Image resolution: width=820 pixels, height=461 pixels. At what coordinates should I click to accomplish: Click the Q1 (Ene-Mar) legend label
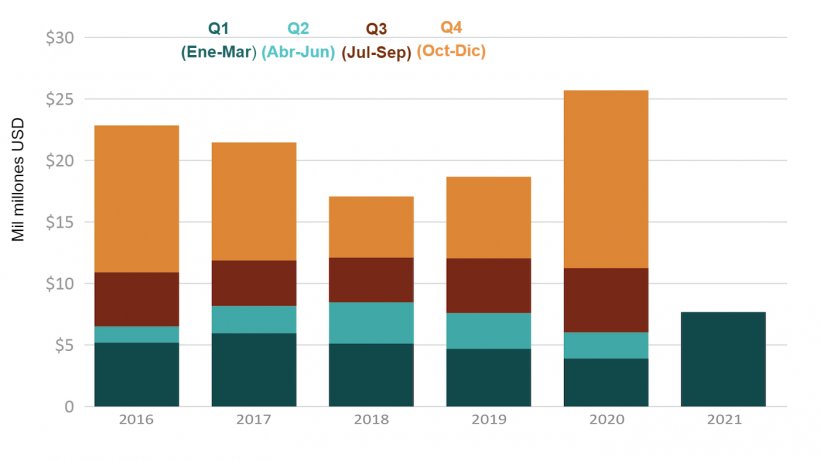click(219, 40)
